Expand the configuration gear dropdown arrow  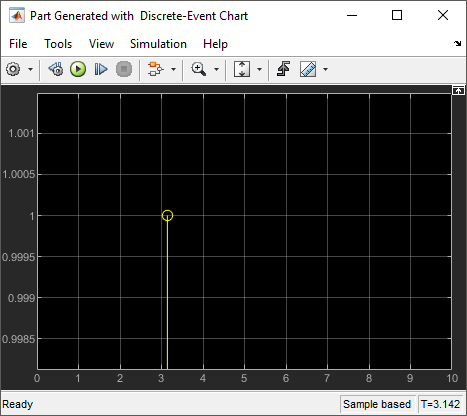click(30, 69)
